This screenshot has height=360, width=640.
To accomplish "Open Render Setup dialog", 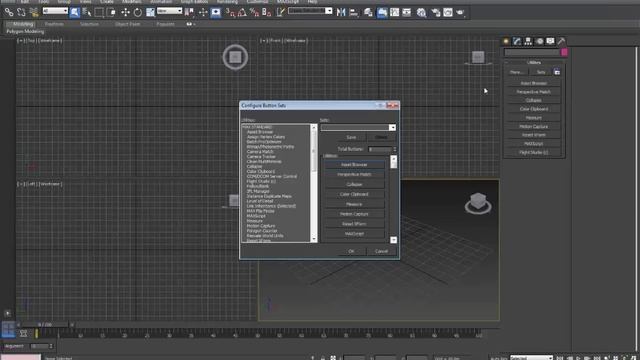I will coord(436,12).
